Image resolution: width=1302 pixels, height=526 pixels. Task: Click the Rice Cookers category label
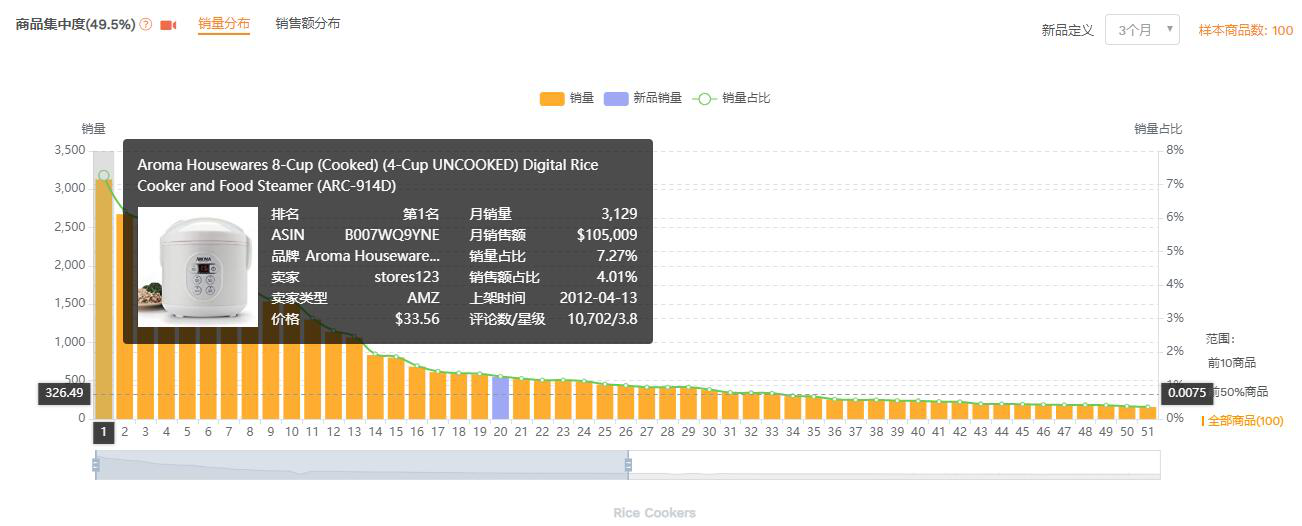[654, 513]
